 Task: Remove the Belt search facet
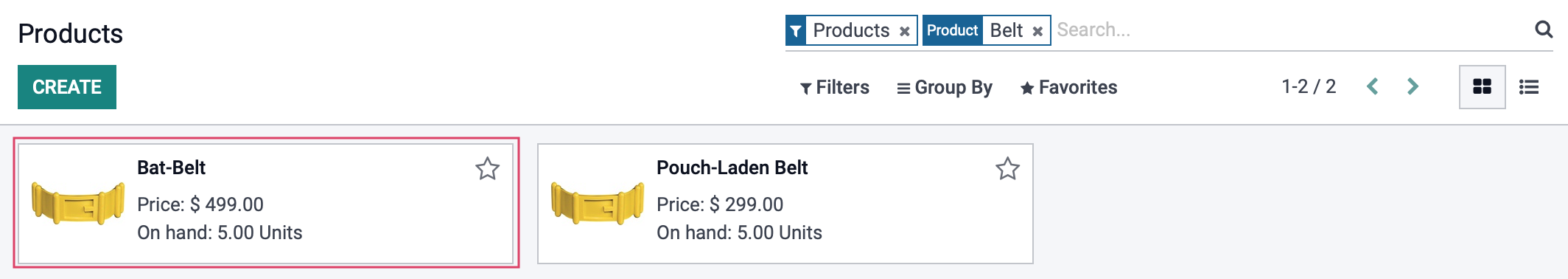pos(1037,32)
